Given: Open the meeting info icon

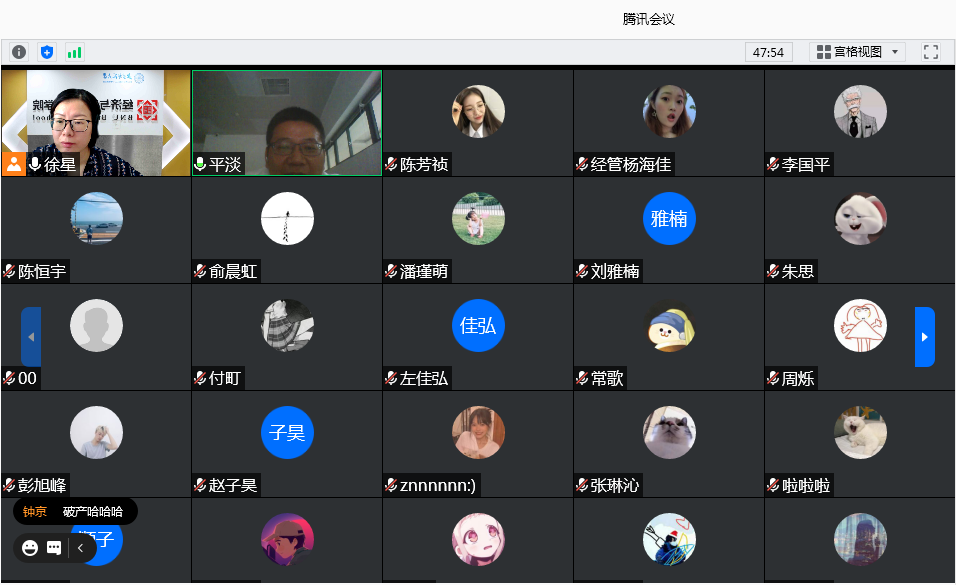Looking at the screenshot, I should coord(18,51).
